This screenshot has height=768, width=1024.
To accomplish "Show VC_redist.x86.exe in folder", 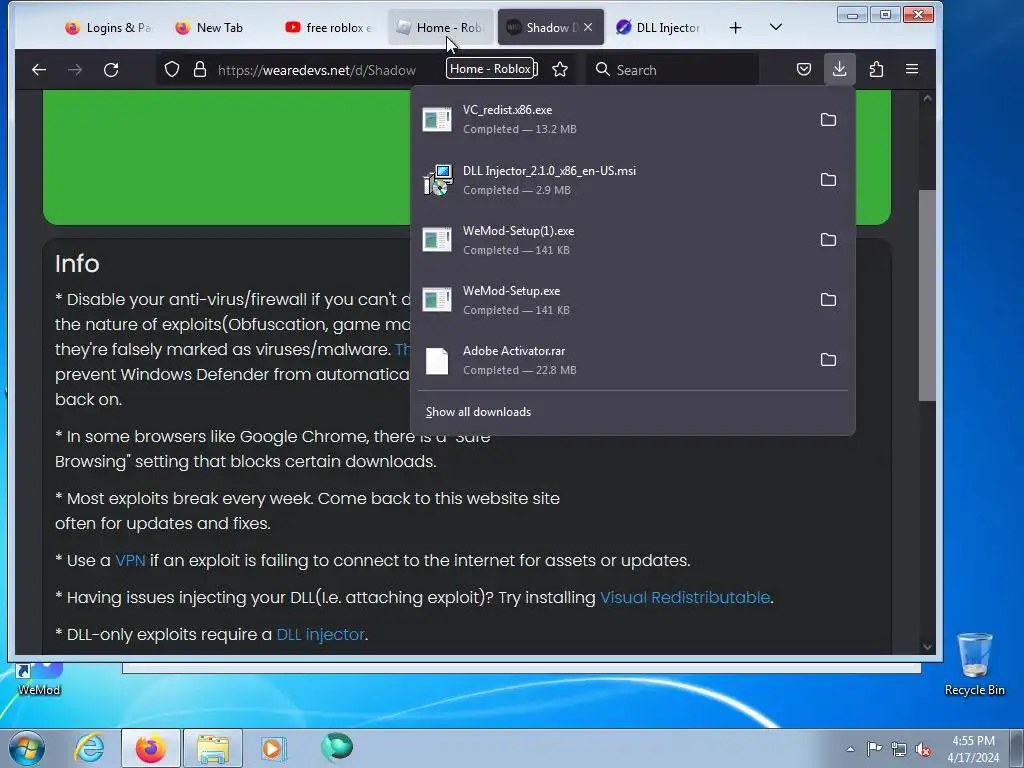I will [828, 120].
